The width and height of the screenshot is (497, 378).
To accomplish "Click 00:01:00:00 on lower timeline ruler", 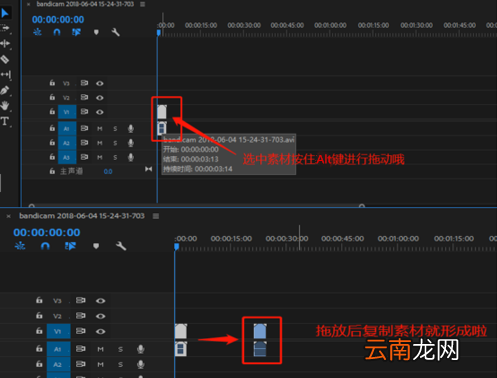I will point(398,239).
